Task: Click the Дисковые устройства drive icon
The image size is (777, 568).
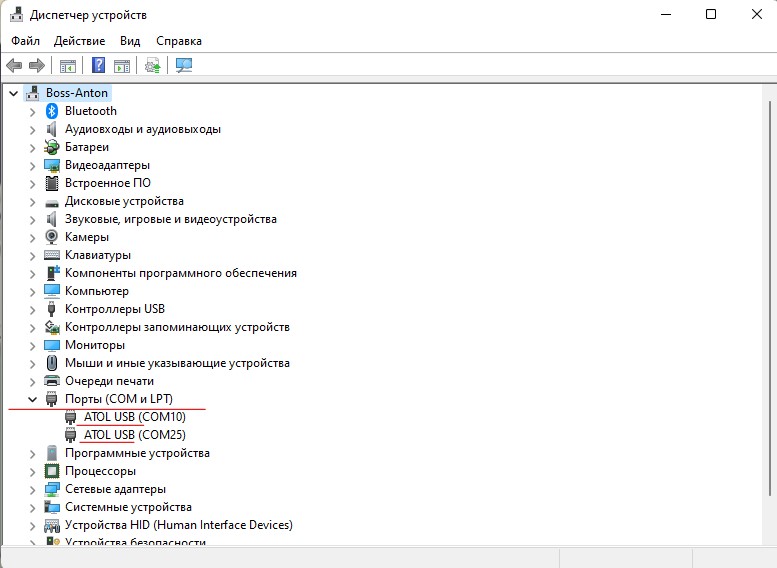Action: coord(52,202)
